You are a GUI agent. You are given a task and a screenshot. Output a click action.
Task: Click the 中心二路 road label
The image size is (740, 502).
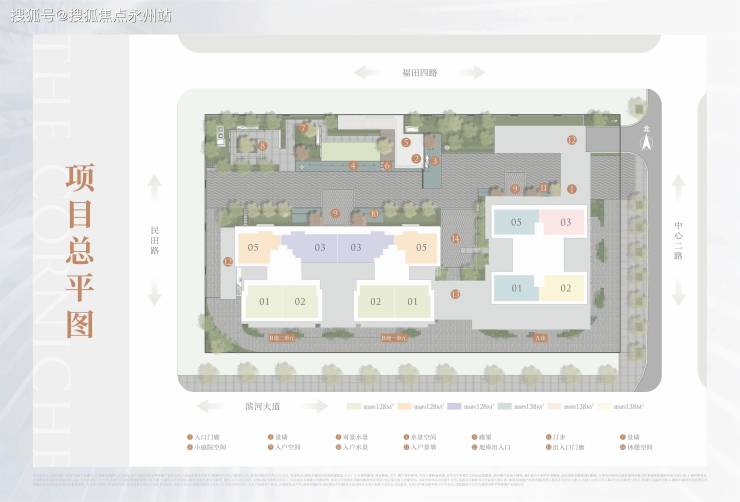point(678,241)
